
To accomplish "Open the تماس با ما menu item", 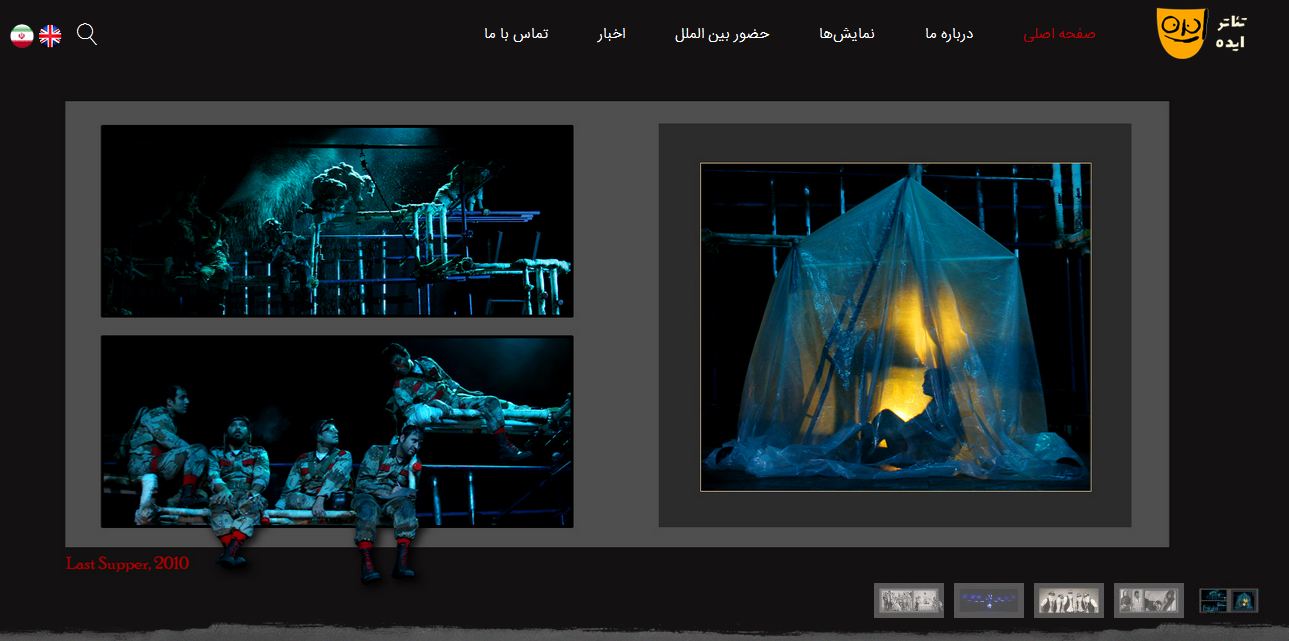I will pos(516,34).
